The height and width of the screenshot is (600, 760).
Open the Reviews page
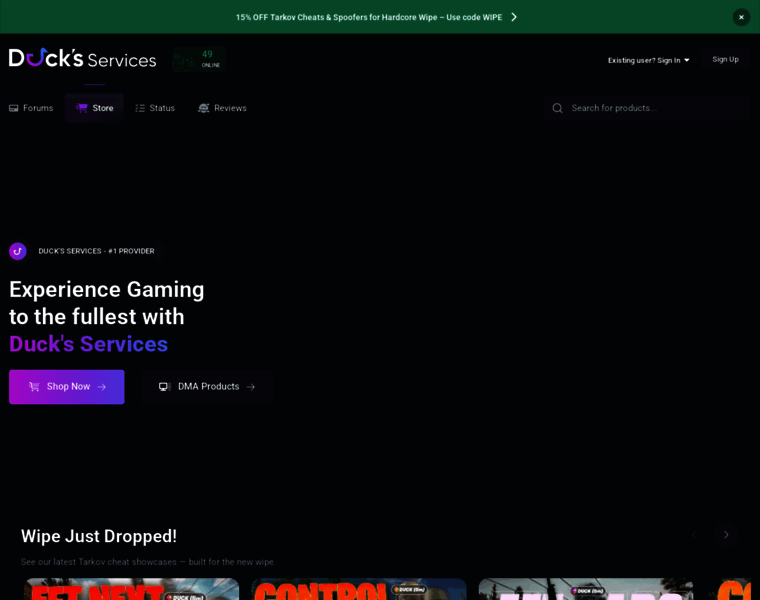click(222, 108)
